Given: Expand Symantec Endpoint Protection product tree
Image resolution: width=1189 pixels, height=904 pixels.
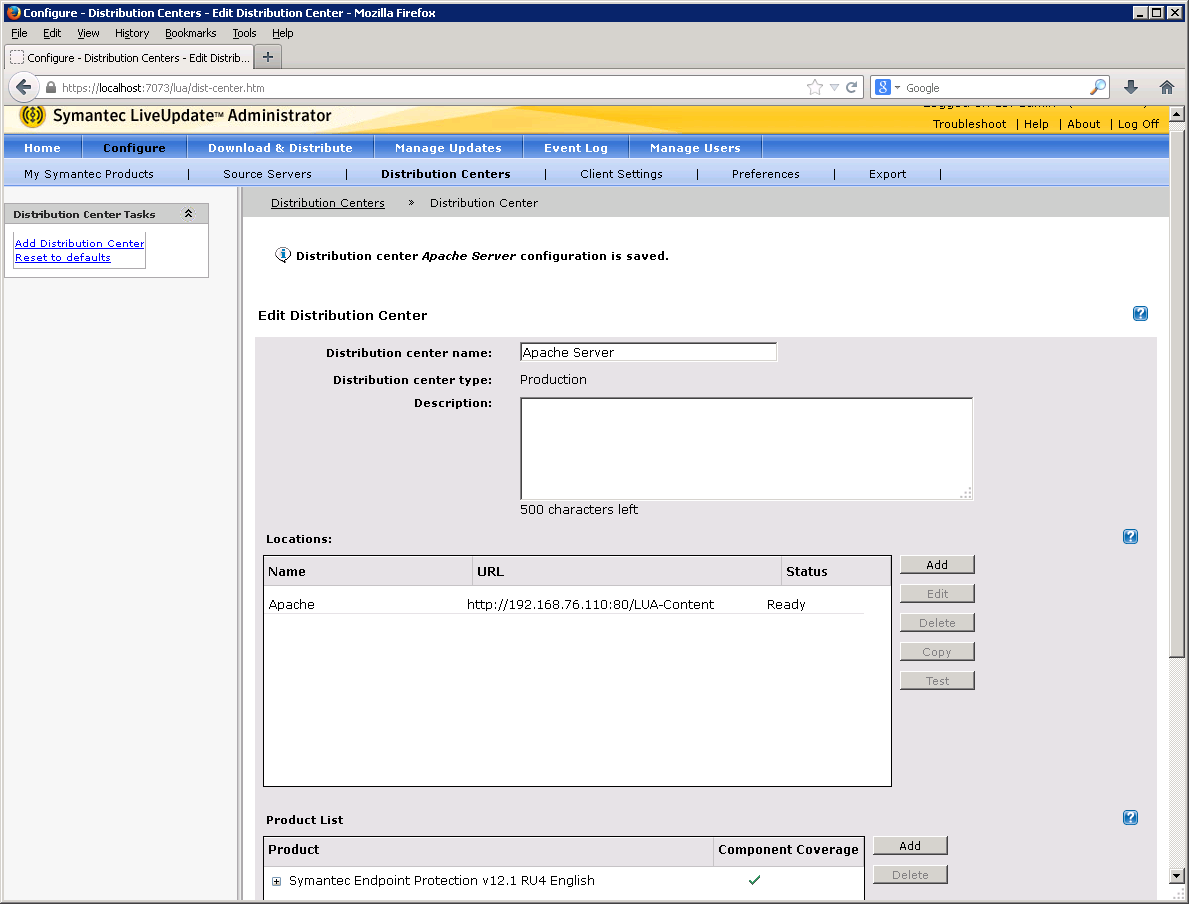Looking at the screenshot, I should [x=277, y=881].
